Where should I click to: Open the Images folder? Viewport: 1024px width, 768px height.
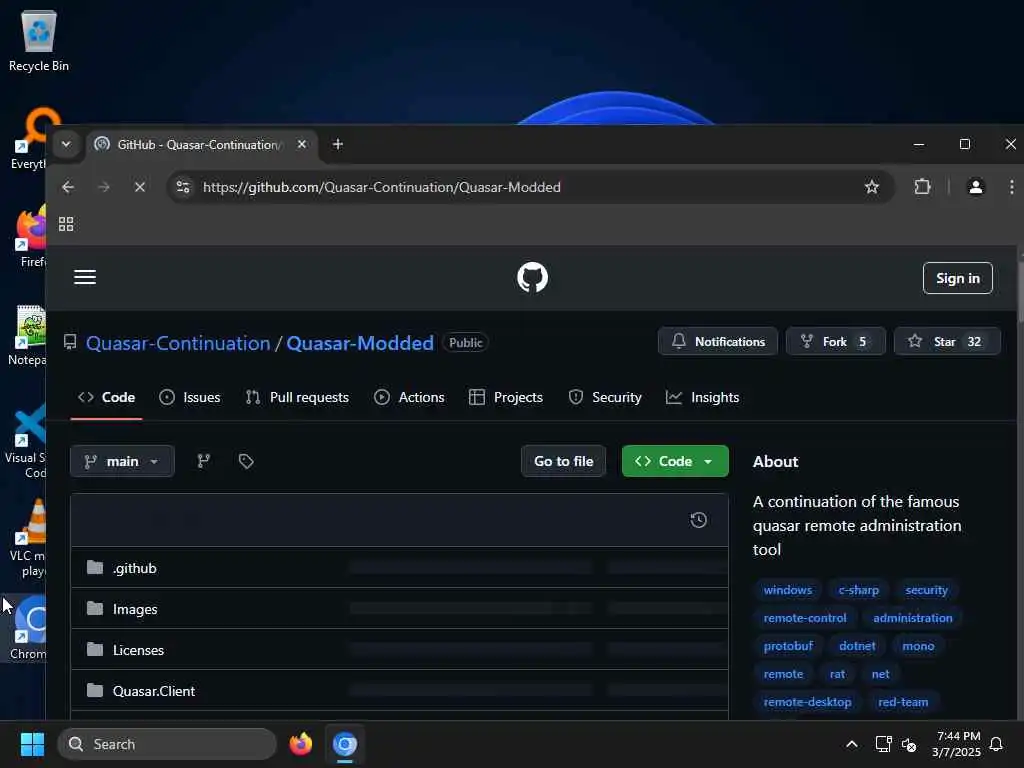coord(135,609)
